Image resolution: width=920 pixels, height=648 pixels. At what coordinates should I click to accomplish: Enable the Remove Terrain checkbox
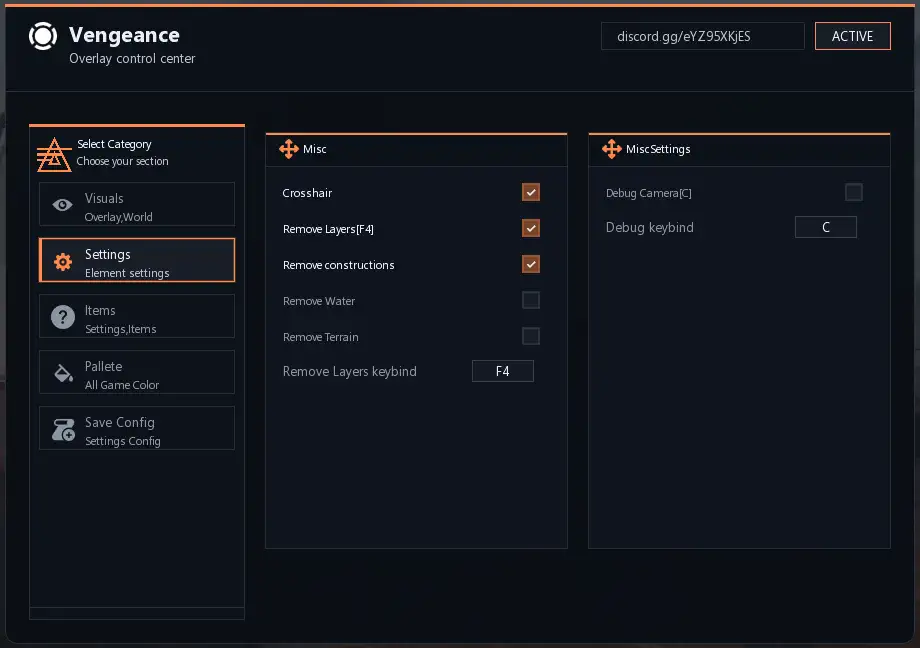[x=530, y=336]
